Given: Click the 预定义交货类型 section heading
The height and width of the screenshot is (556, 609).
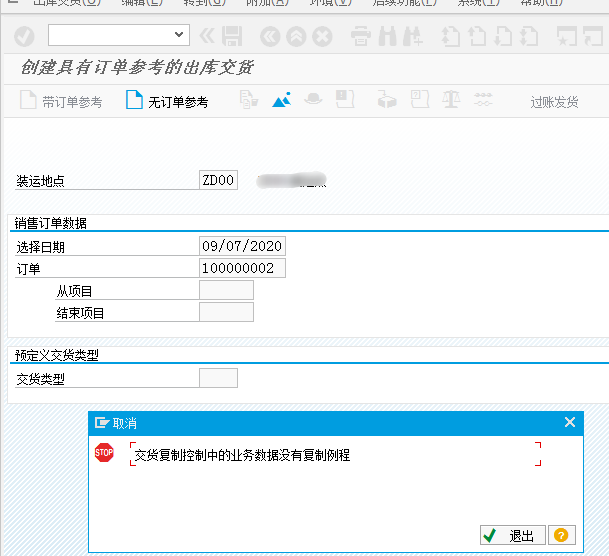Looking at the screenshot, I should 57,355.
